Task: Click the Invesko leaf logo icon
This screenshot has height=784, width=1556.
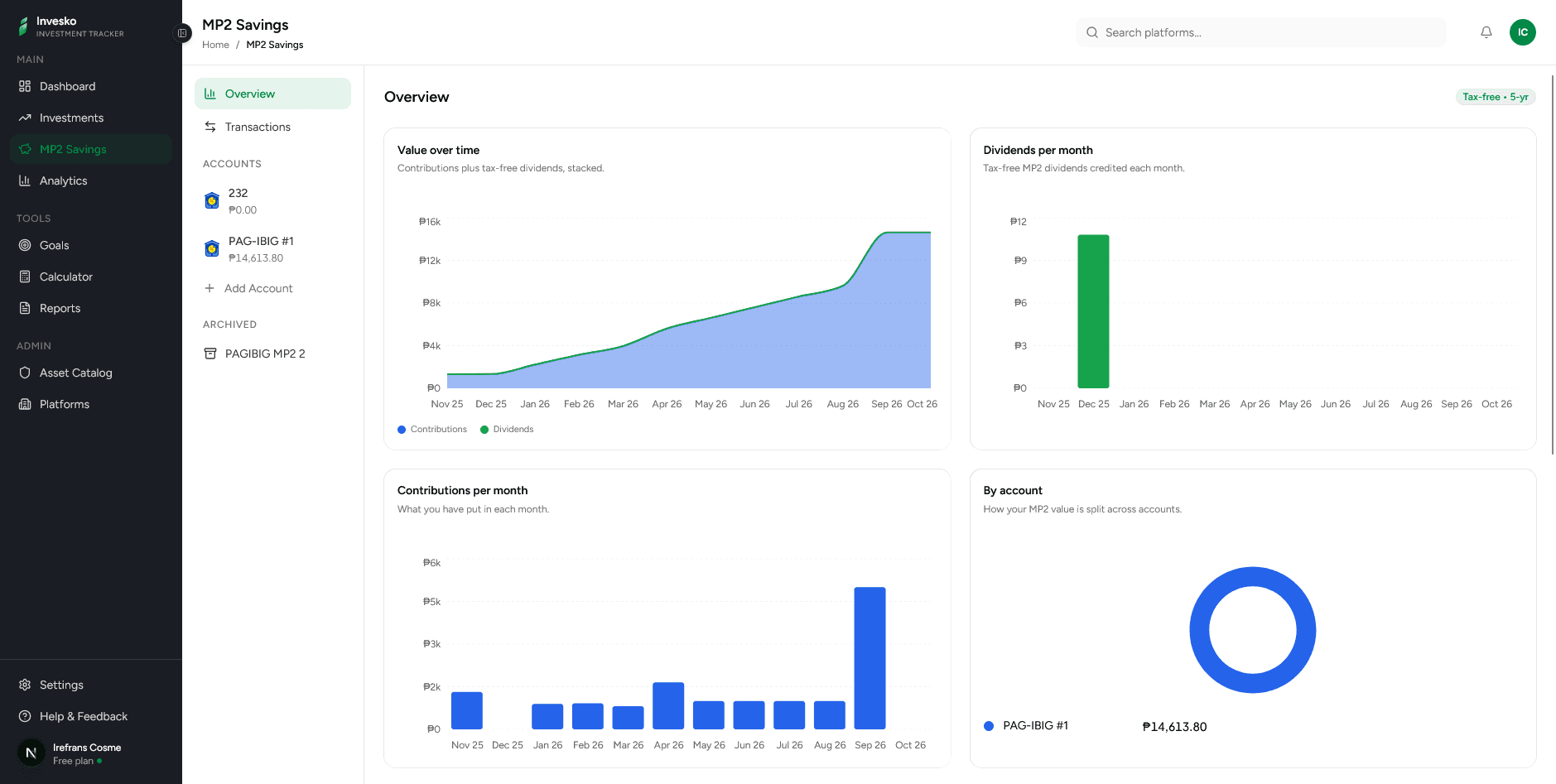Action: [x=23, y=27]
